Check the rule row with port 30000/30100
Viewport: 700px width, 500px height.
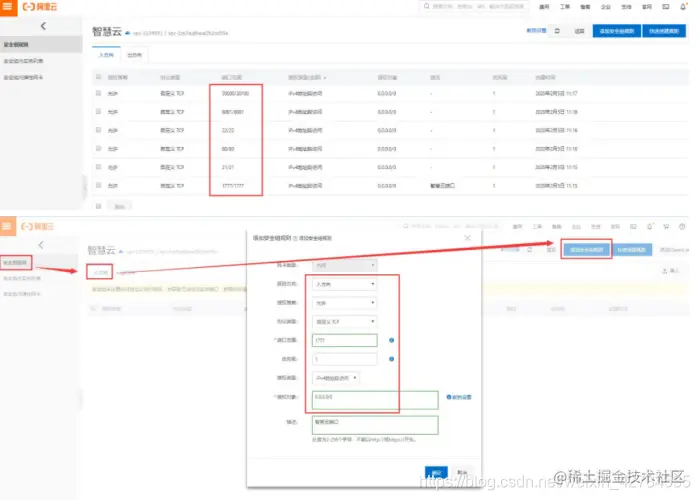pos(99,93)
